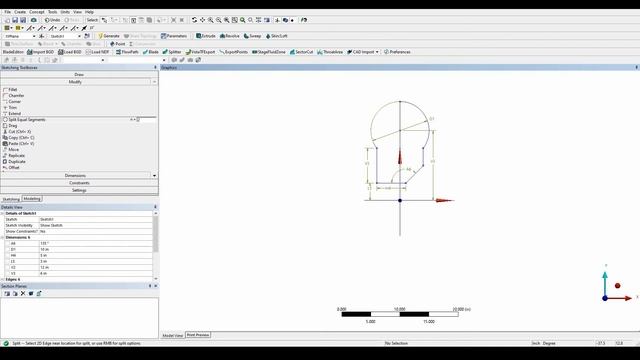Expand the Settings toolbox

click(79, 190)
